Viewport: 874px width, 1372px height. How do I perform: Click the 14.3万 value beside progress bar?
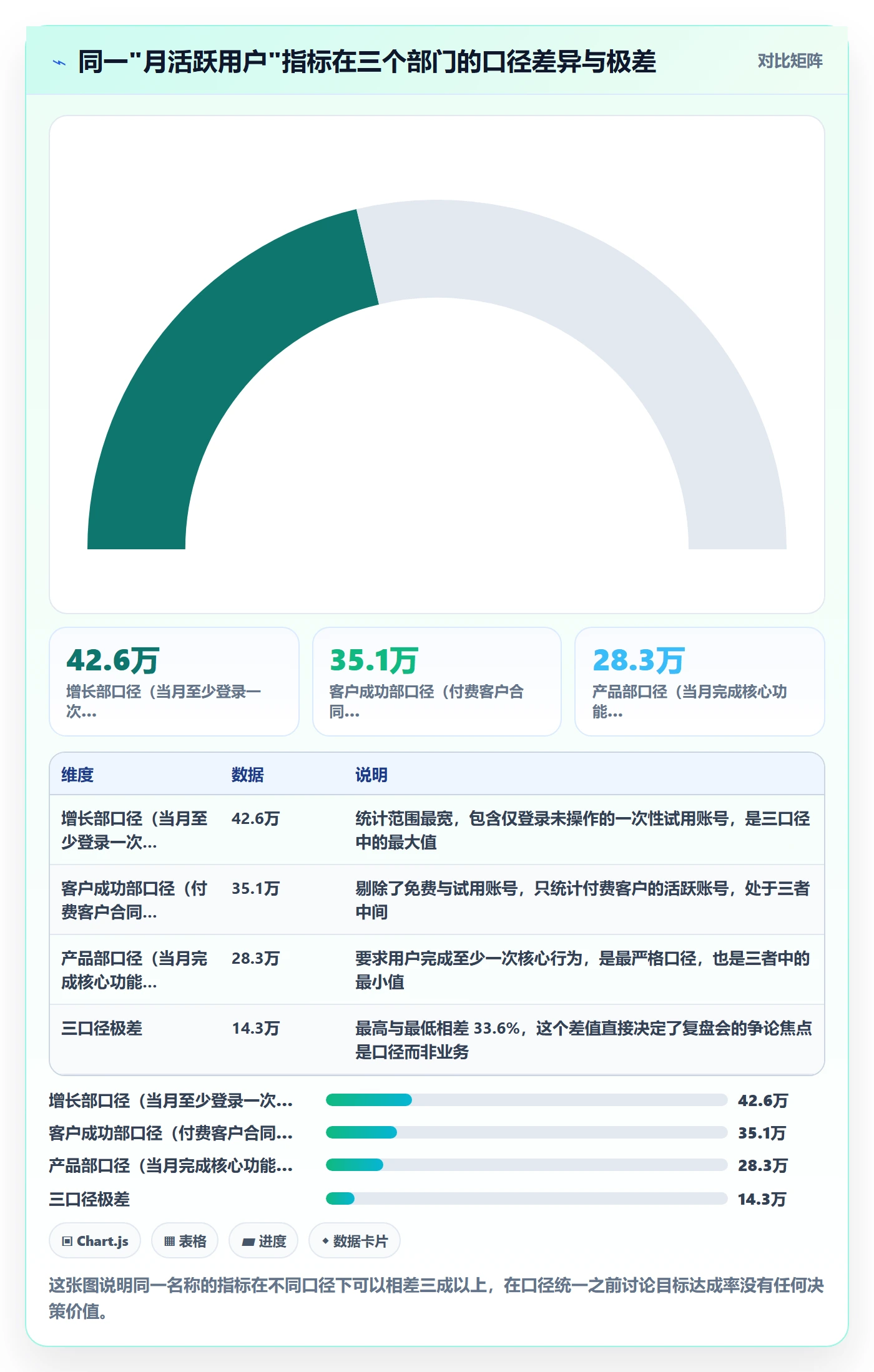762,1198
